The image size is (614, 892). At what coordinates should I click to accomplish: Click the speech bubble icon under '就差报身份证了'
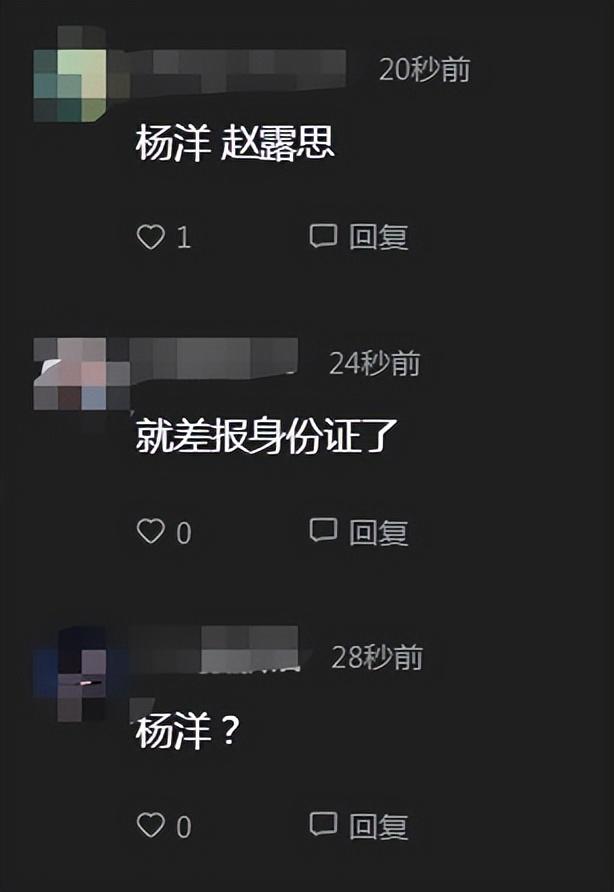click(323, 530)
